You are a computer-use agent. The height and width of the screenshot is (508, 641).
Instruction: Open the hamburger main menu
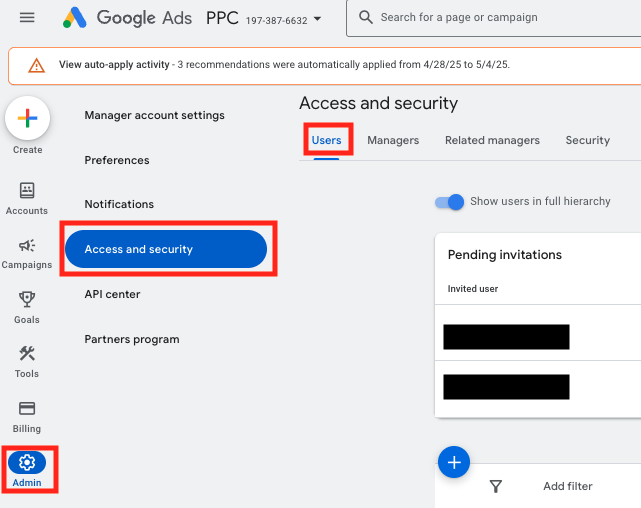(x=27, y=18)
